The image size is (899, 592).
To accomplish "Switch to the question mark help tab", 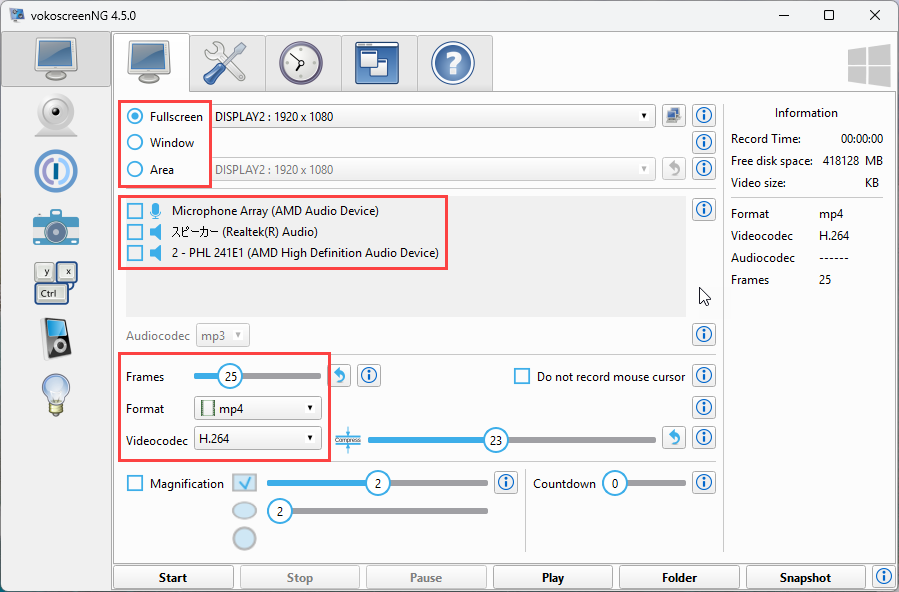I will click(455, 63).
